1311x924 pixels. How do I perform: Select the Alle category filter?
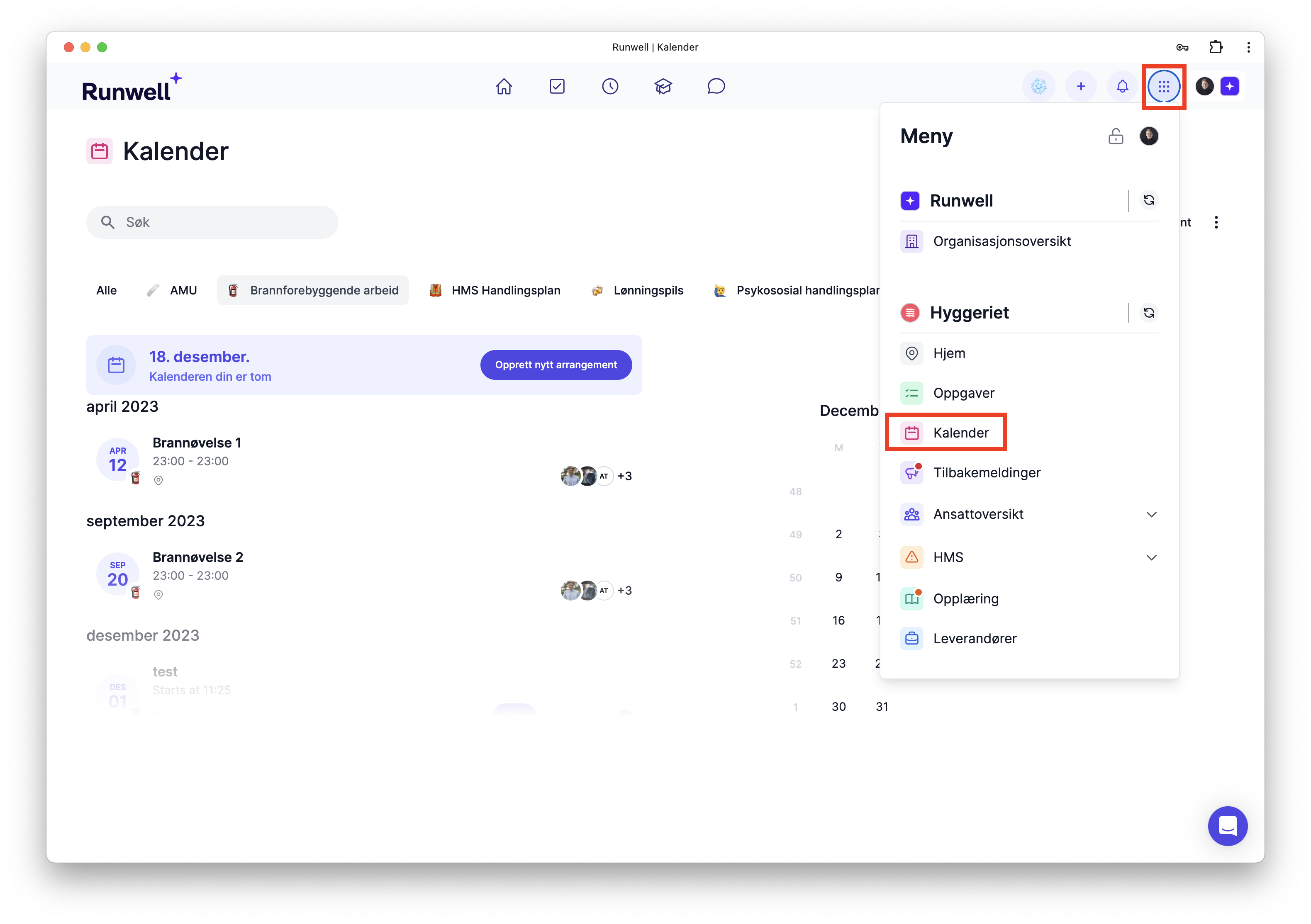click(x=107, y=290)
